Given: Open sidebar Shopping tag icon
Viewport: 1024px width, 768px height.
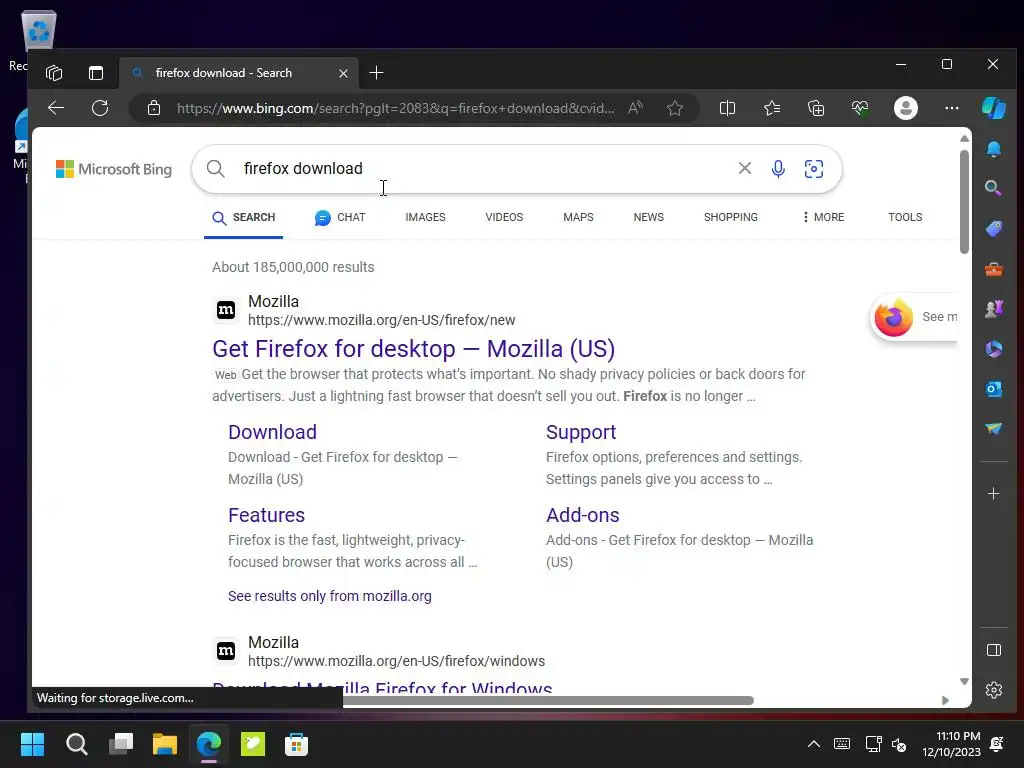Looking at the screenshot, I should tap(994, 229).
